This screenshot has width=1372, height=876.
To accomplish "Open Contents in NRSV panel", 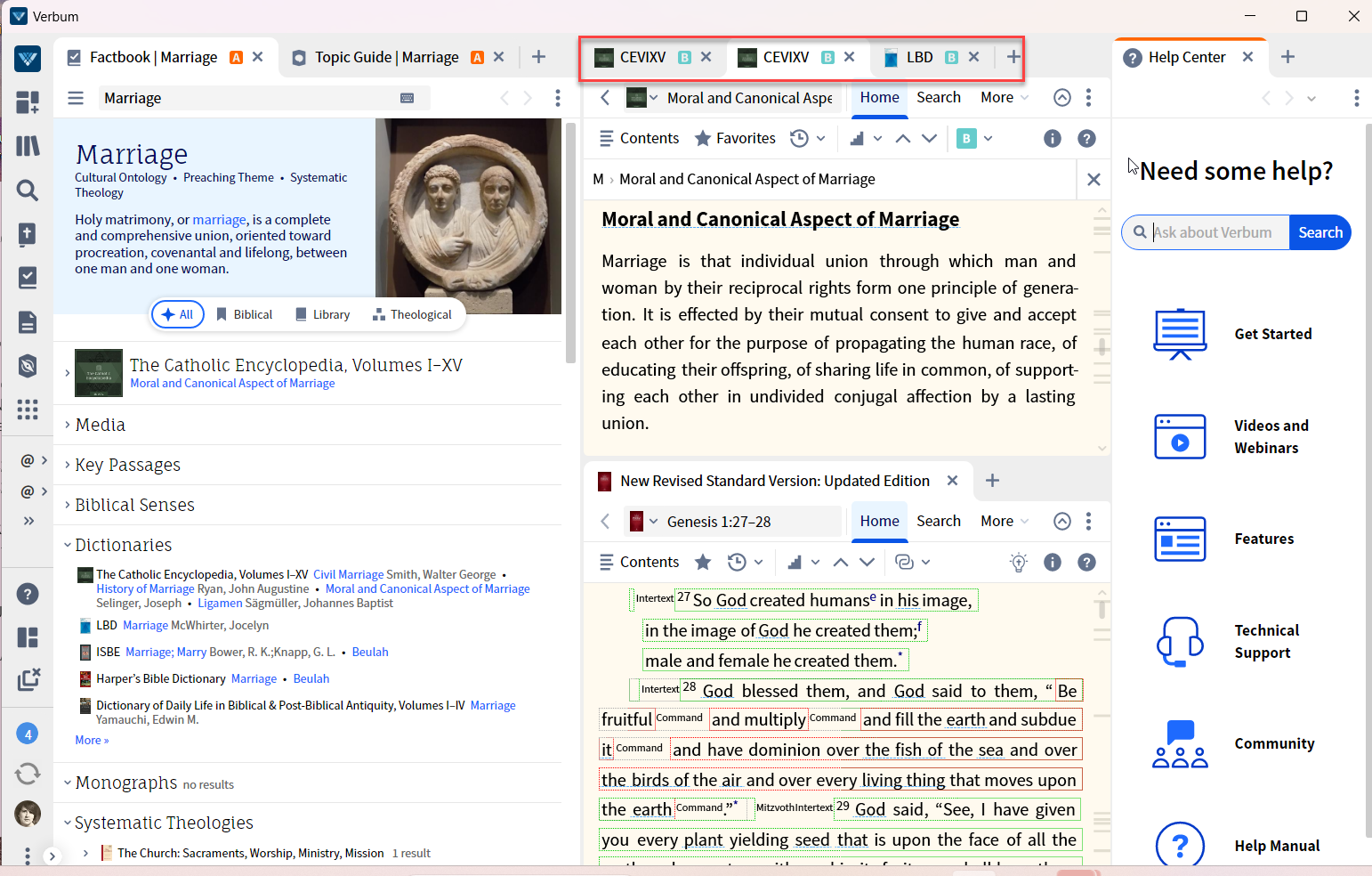I will [x=639, y=562].
